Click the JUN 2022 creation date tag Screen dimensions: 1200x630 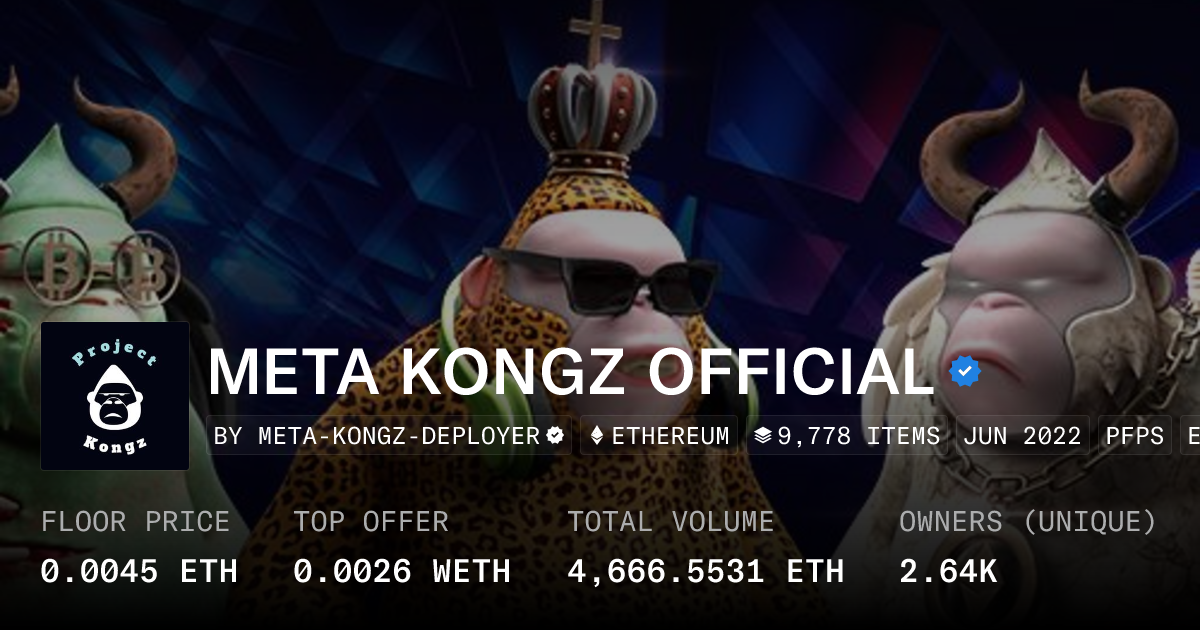pyautogui.click(x=1023, y=436)
